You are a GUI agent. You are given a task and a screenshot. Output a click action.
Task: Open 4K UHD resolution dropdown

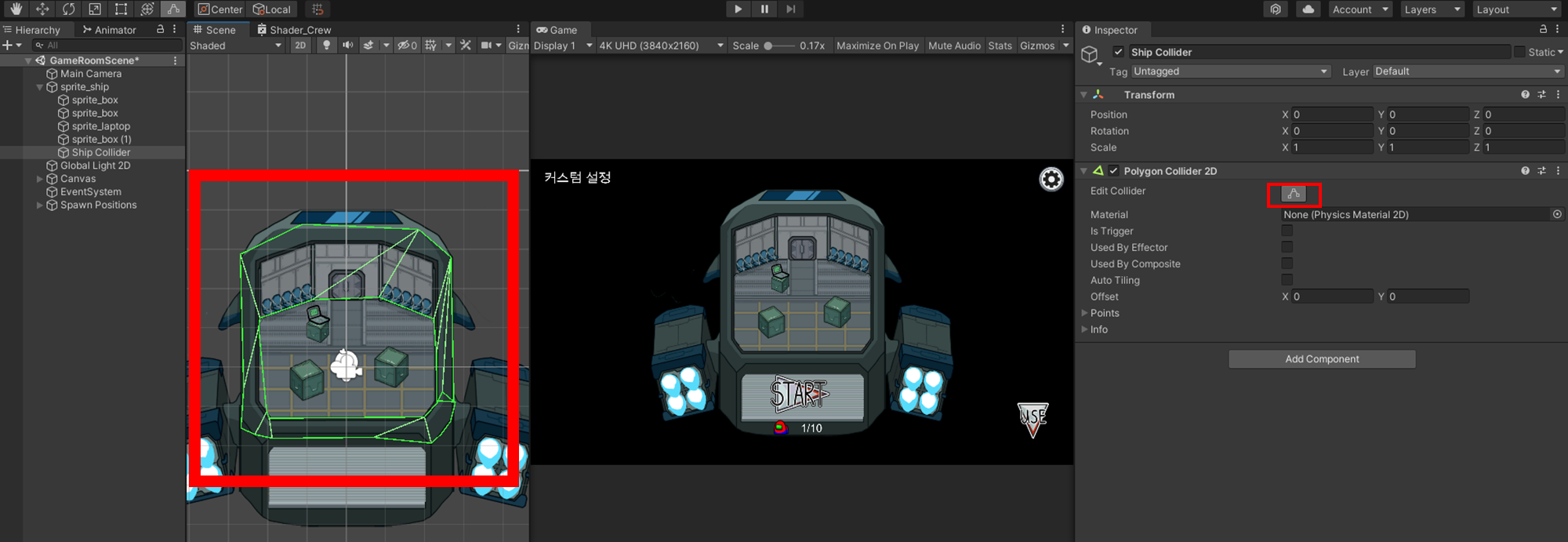(661, 45)
